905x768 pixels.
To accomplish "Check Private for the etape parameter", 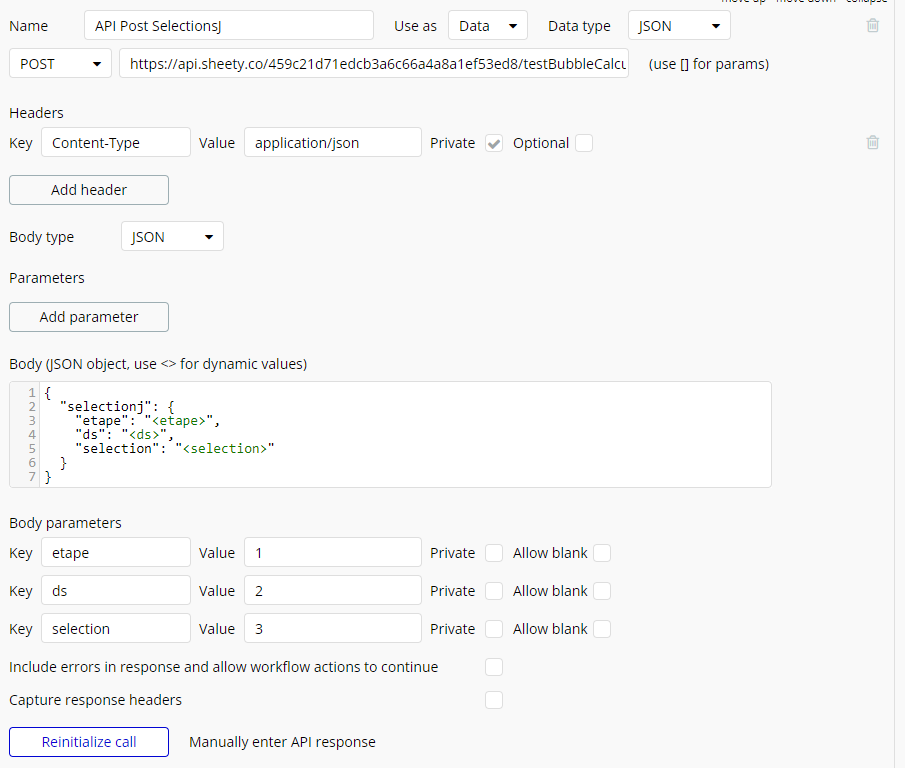I will pyautogui.click(x=494, y=553).
